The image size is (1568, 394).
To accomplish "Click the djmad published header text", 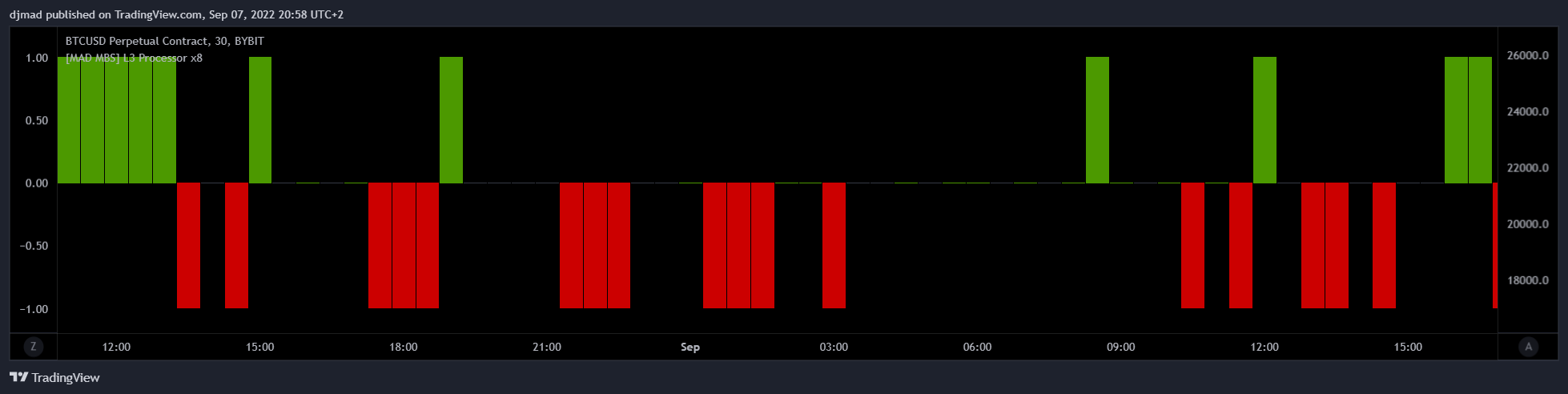I will click(x=176, y=14).
